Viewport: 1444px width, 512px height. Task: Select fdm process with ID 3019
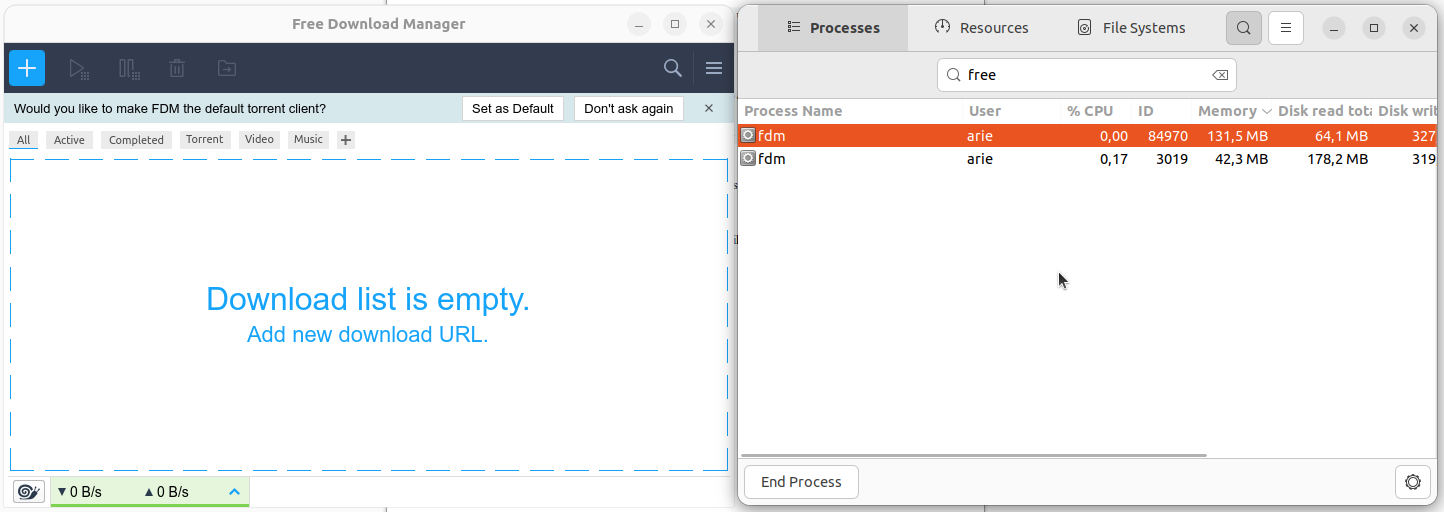tap(1088, 159)
